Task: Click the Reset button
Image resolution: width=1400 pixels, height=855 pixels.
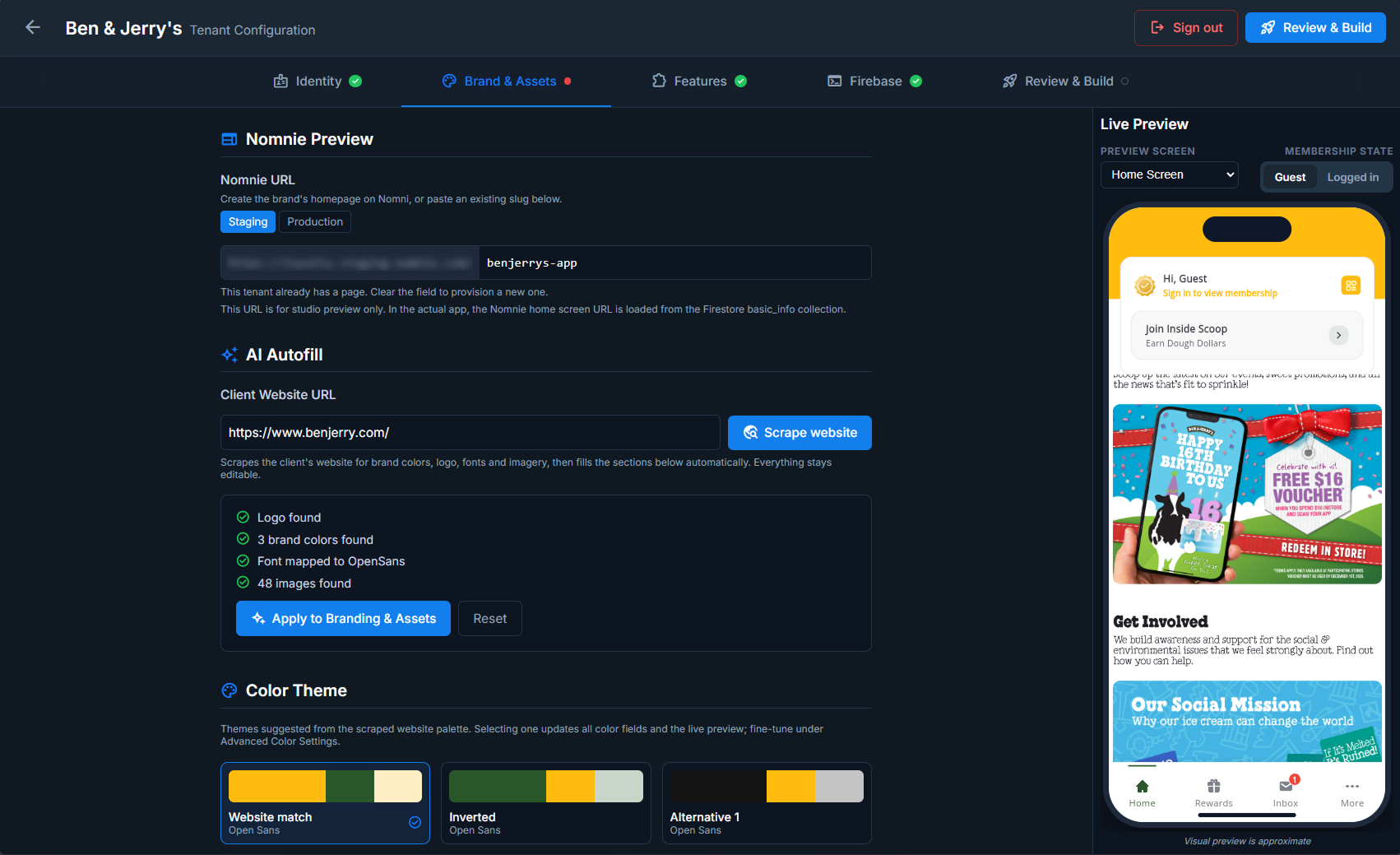Action: coord(489,619)
